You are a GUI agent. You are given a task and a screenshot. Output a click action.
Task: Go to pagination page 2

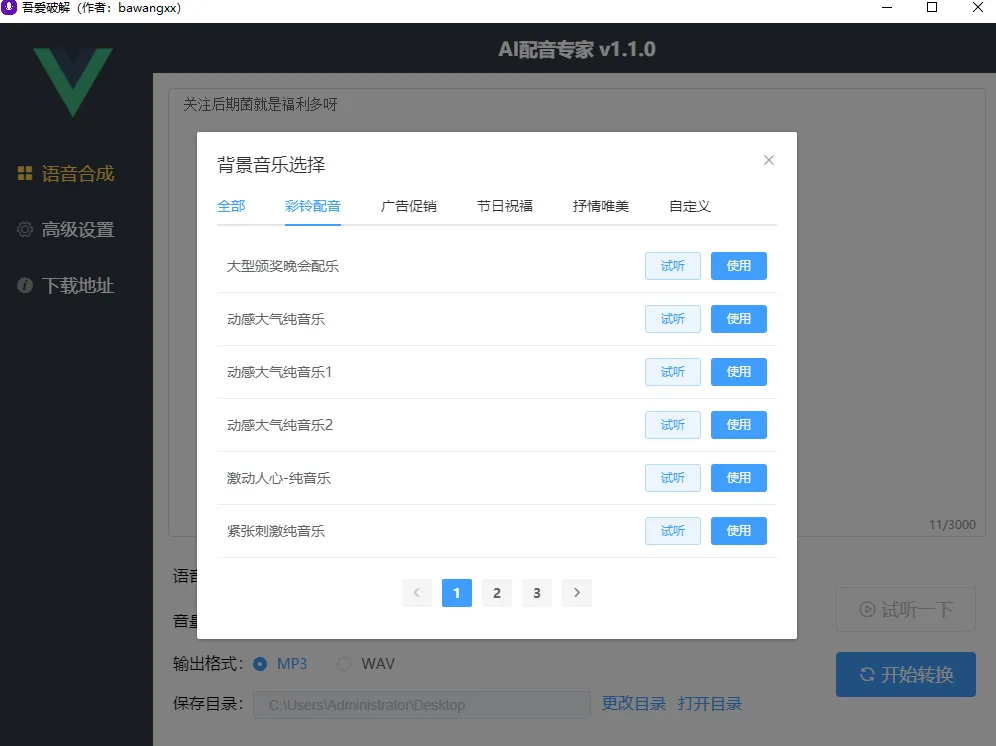tap(497, 593)
